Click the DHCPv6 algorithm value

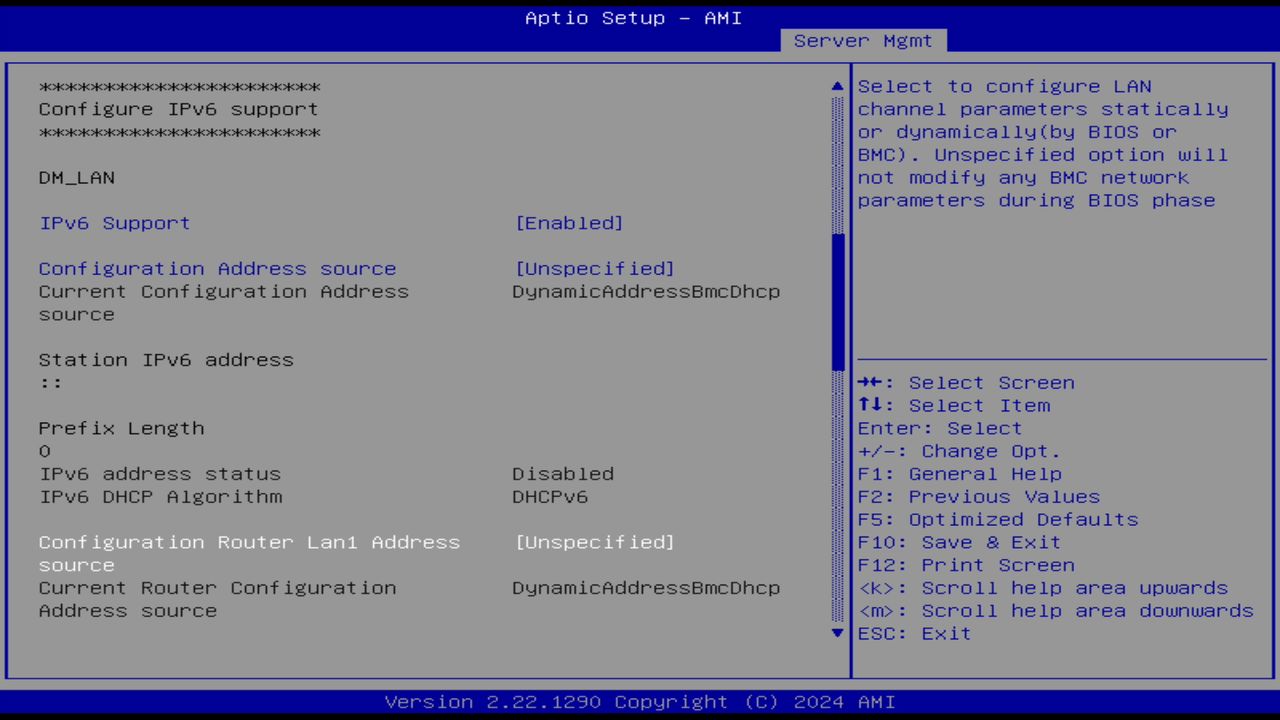point(550,497)
